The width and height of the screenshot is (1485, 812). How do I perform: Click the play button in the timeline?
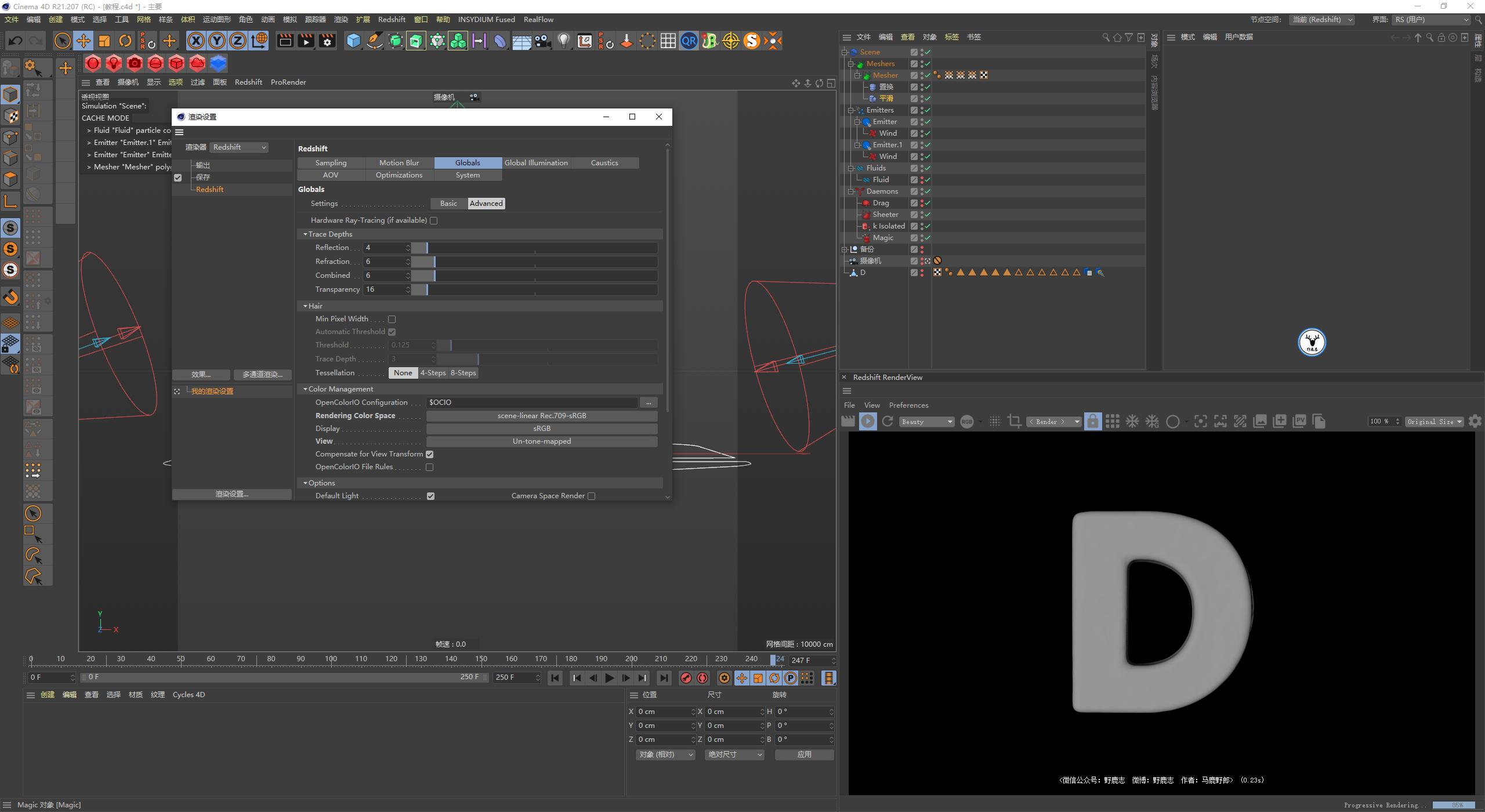609,677
